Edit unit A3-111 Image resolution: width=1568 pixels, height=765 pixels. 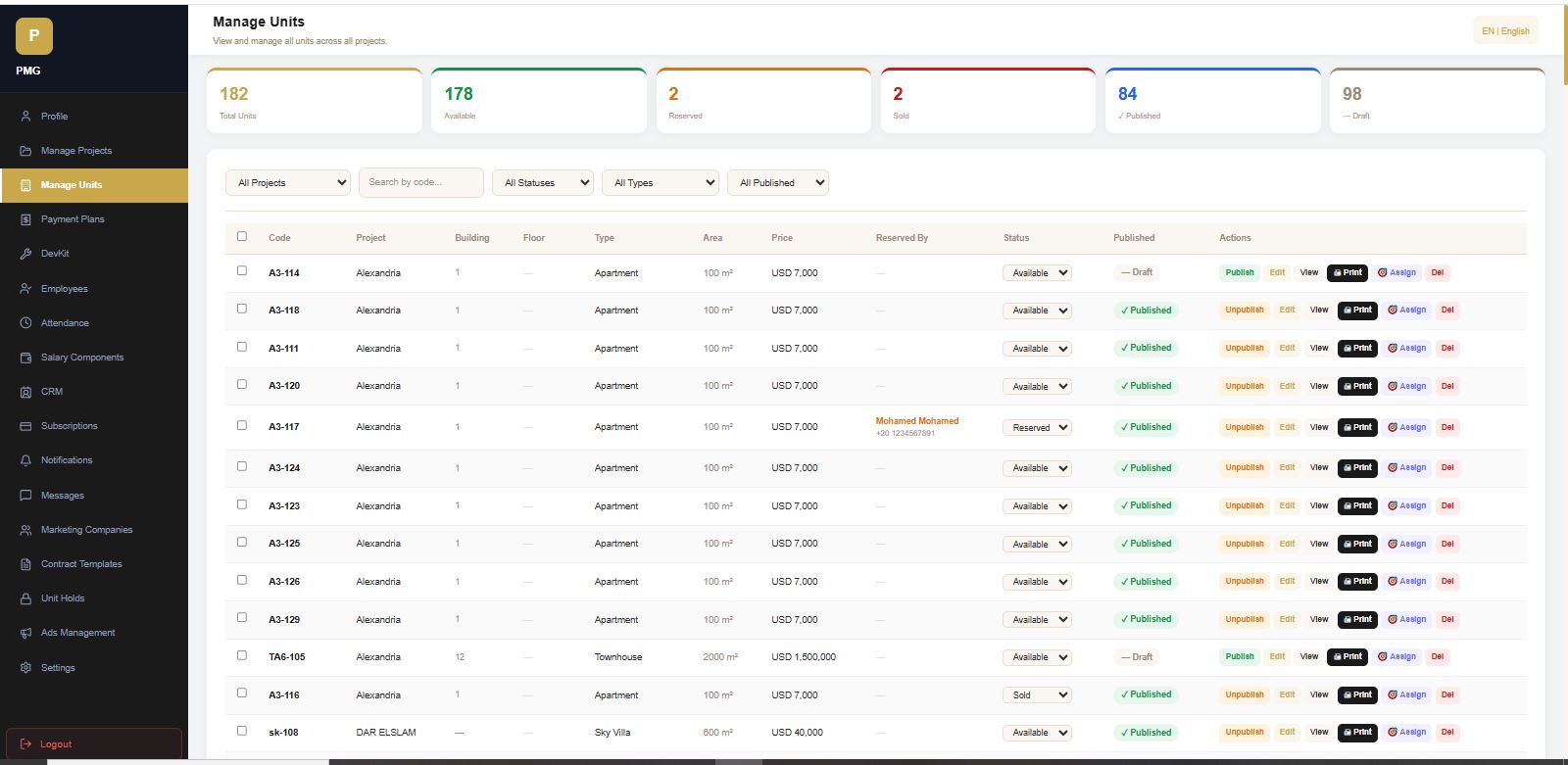pyautogui.click(x=1287, y=348)
